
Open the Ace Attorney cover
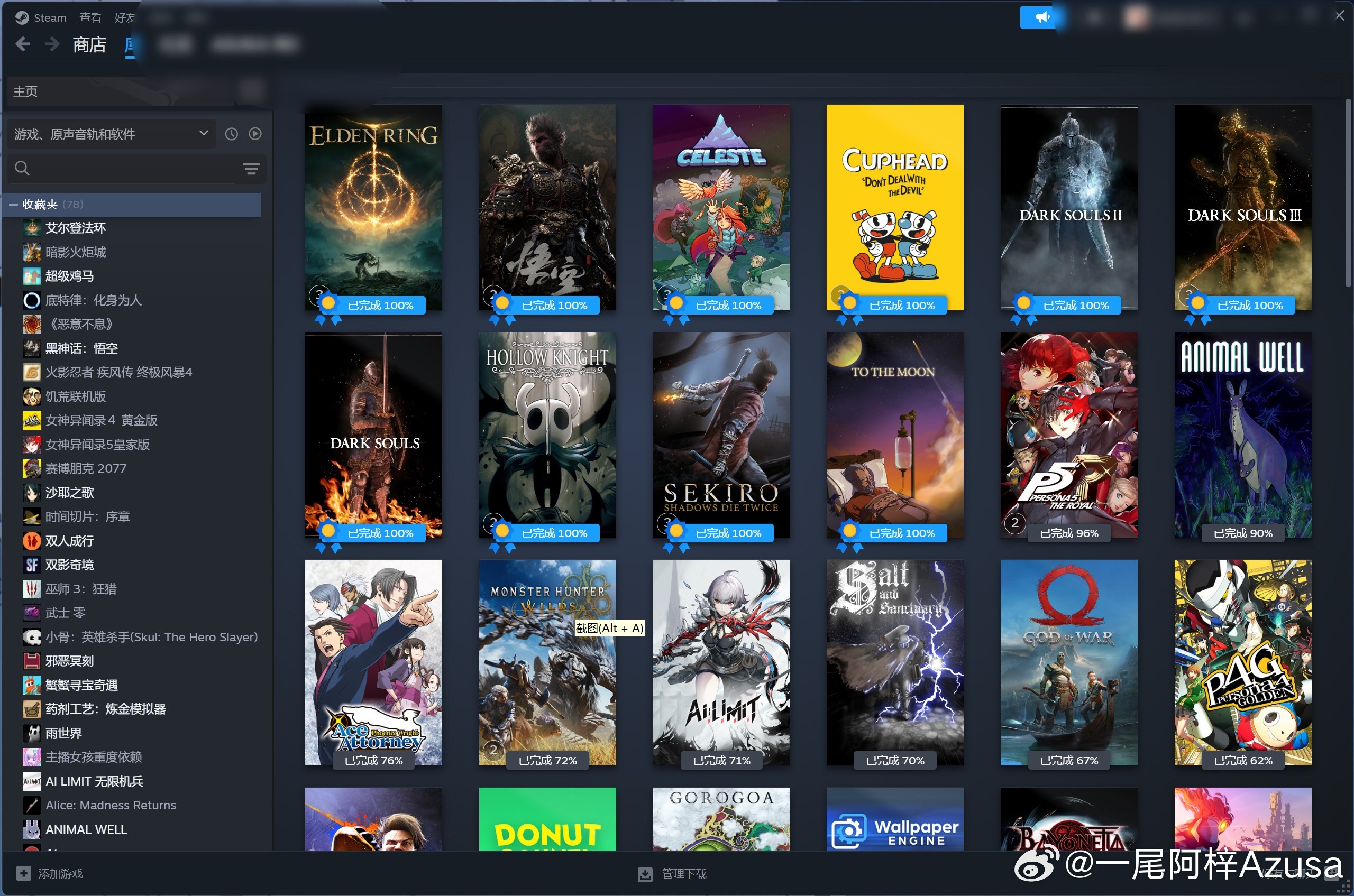[373, 663]
